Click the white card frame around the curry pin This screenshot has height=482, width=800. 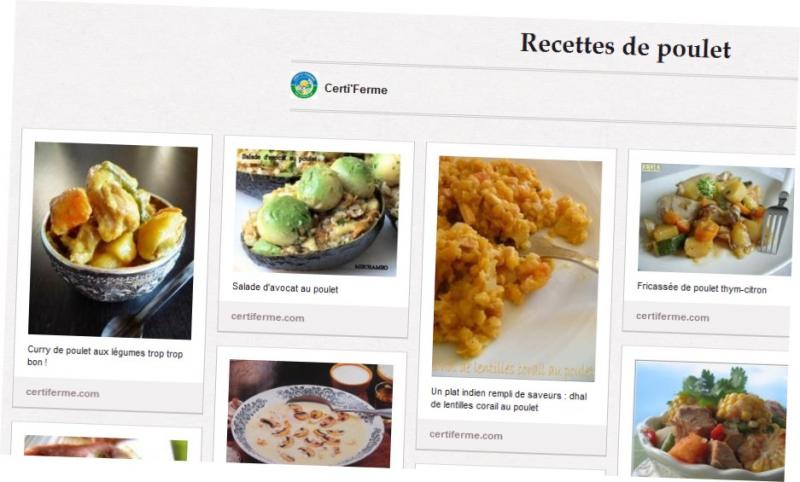110,271
